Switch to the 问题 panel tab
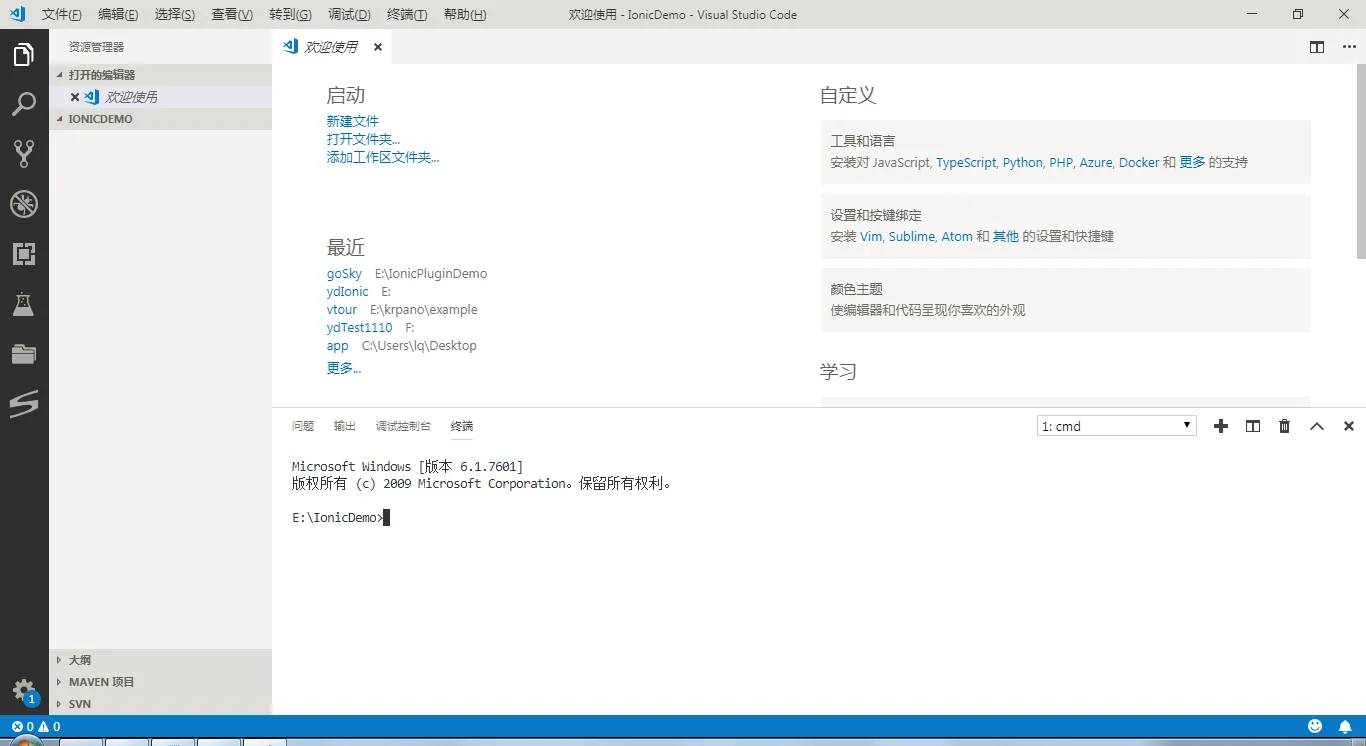Screen dimensions: 1366x746 (x=303, y=426)
